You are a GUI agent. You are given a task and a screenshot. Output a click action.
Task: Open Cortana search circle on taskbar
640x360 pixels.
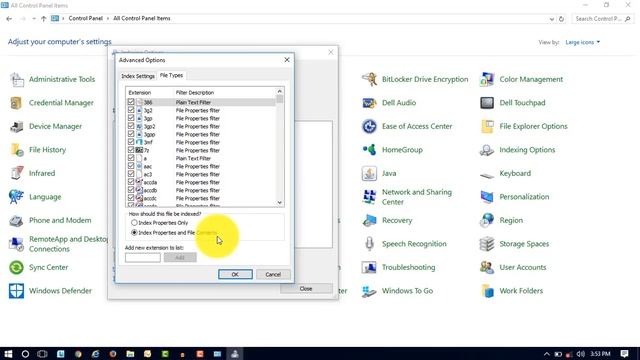(x=25, y=354)
